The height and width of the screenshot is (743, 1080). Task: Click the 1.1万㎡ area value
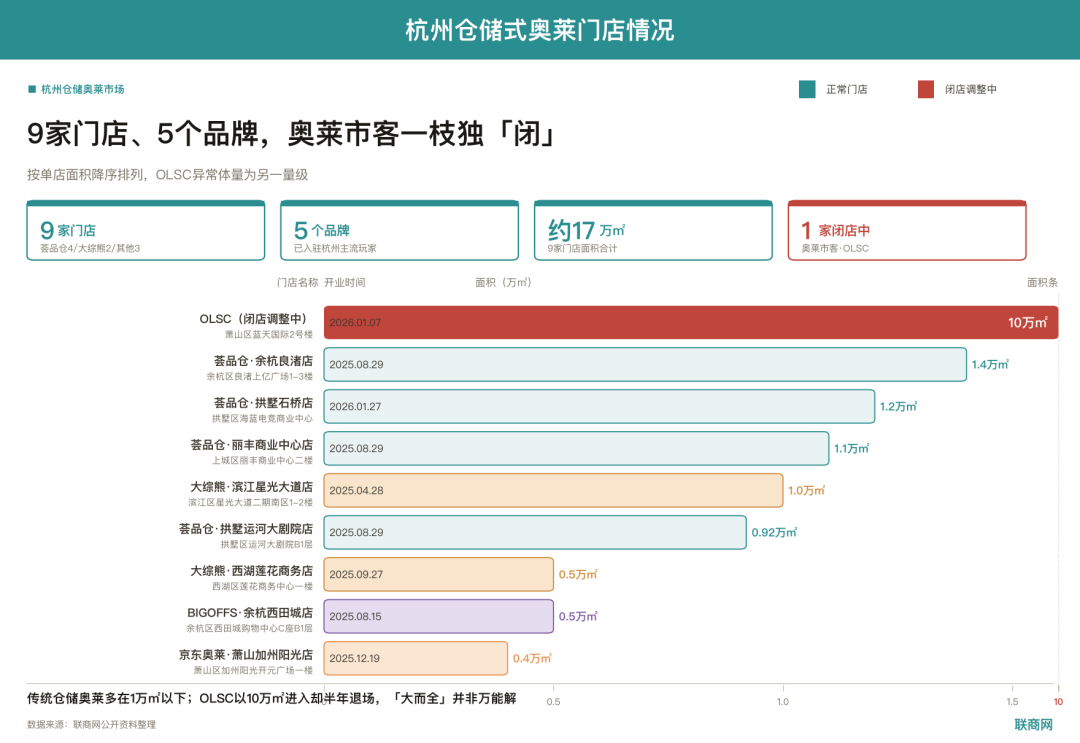point(851,448)
